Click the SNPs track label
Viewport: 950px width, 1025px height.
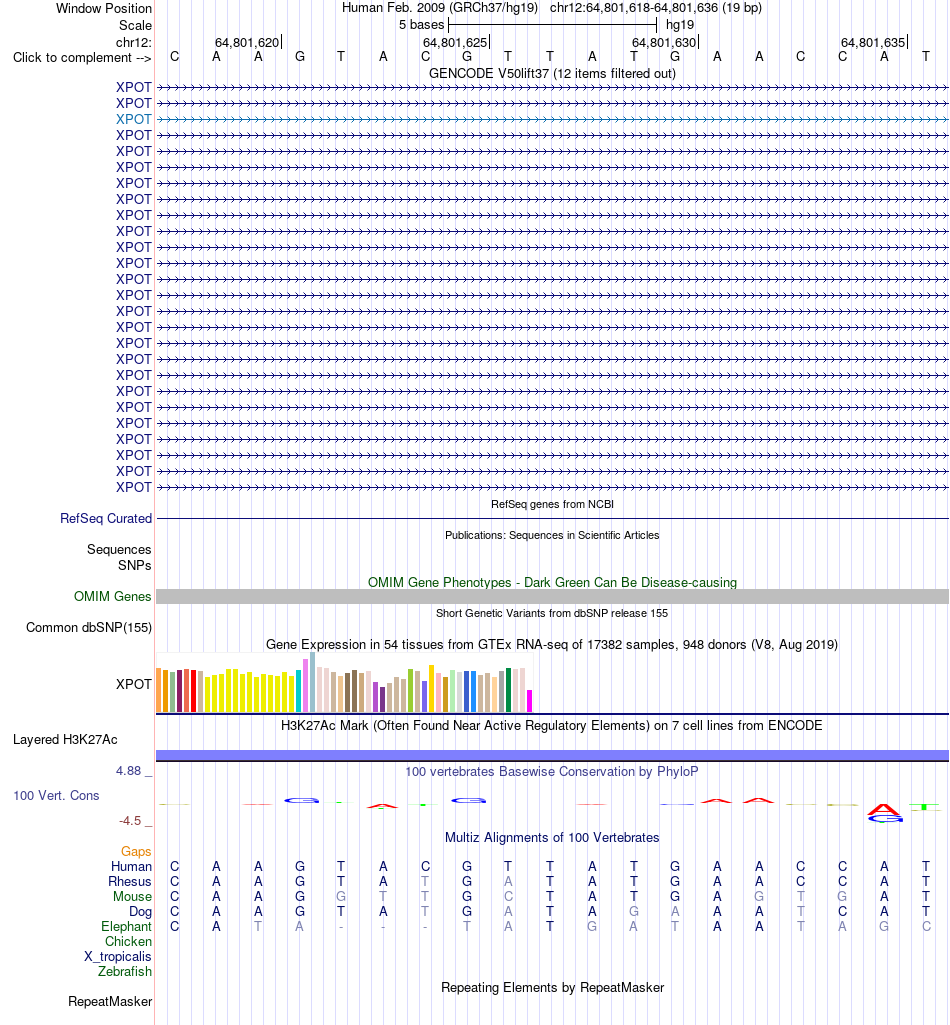(x=135, y=565)
